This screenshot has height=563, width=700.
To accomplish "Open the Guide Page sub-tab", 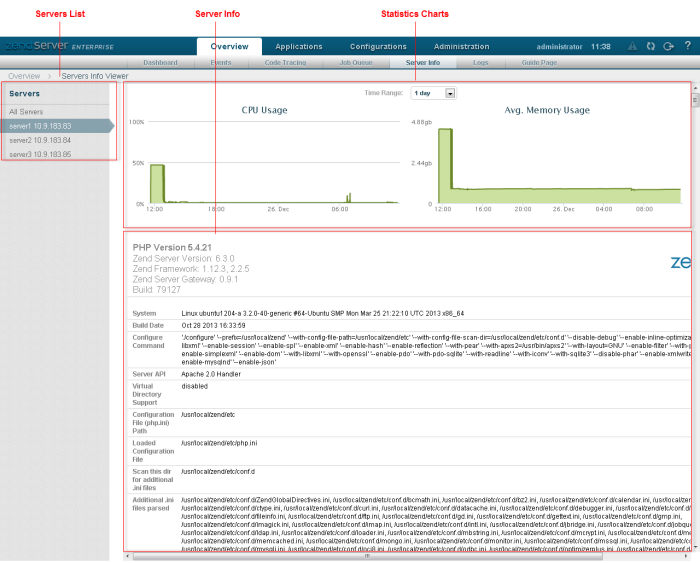I will (539, 62).
